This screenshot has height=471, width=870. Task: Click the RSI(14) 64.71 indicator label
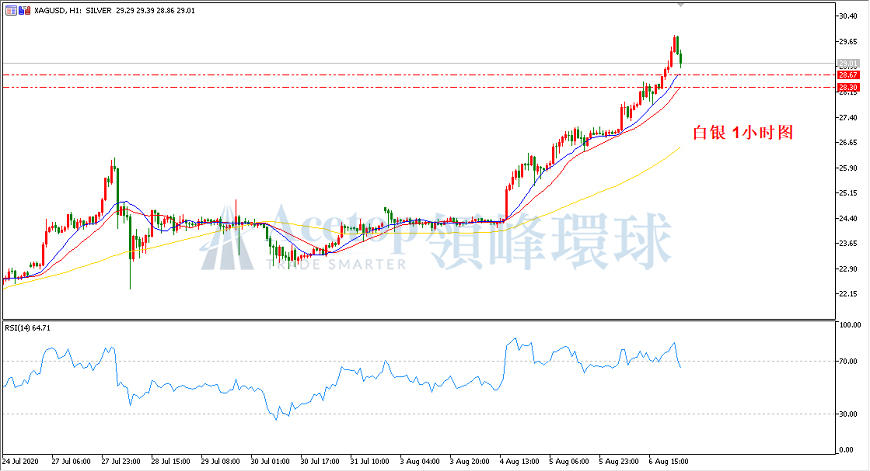(x=27, y=328)
